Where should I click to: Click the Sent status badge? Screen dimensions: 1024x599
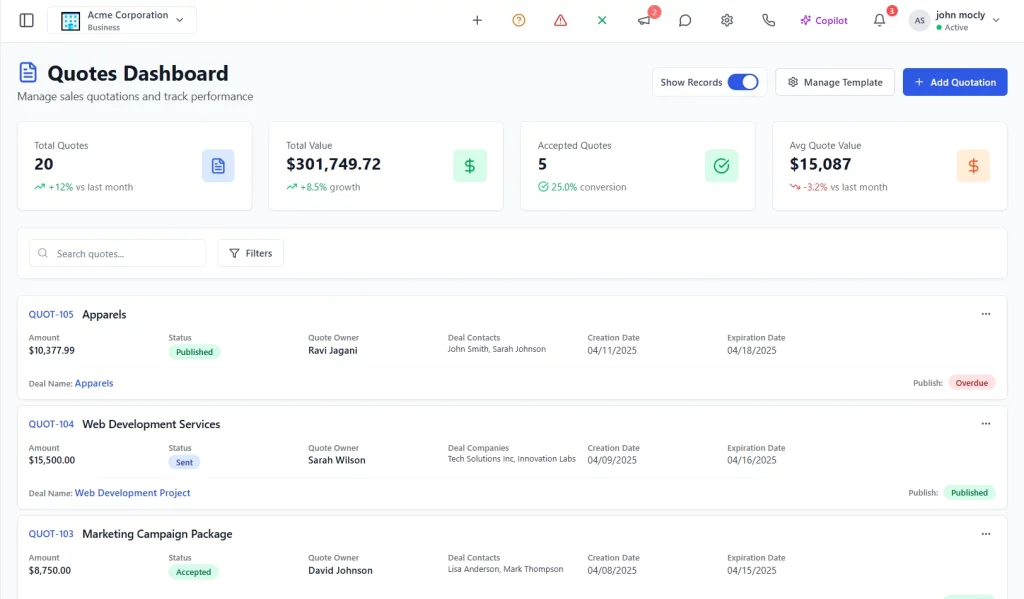(x=184, y=462)
